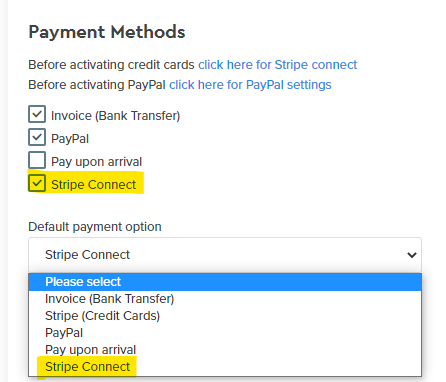Screen dimensions: 446x382
Task: Click the Pay upon arrival label text
Action: (97, 162)
